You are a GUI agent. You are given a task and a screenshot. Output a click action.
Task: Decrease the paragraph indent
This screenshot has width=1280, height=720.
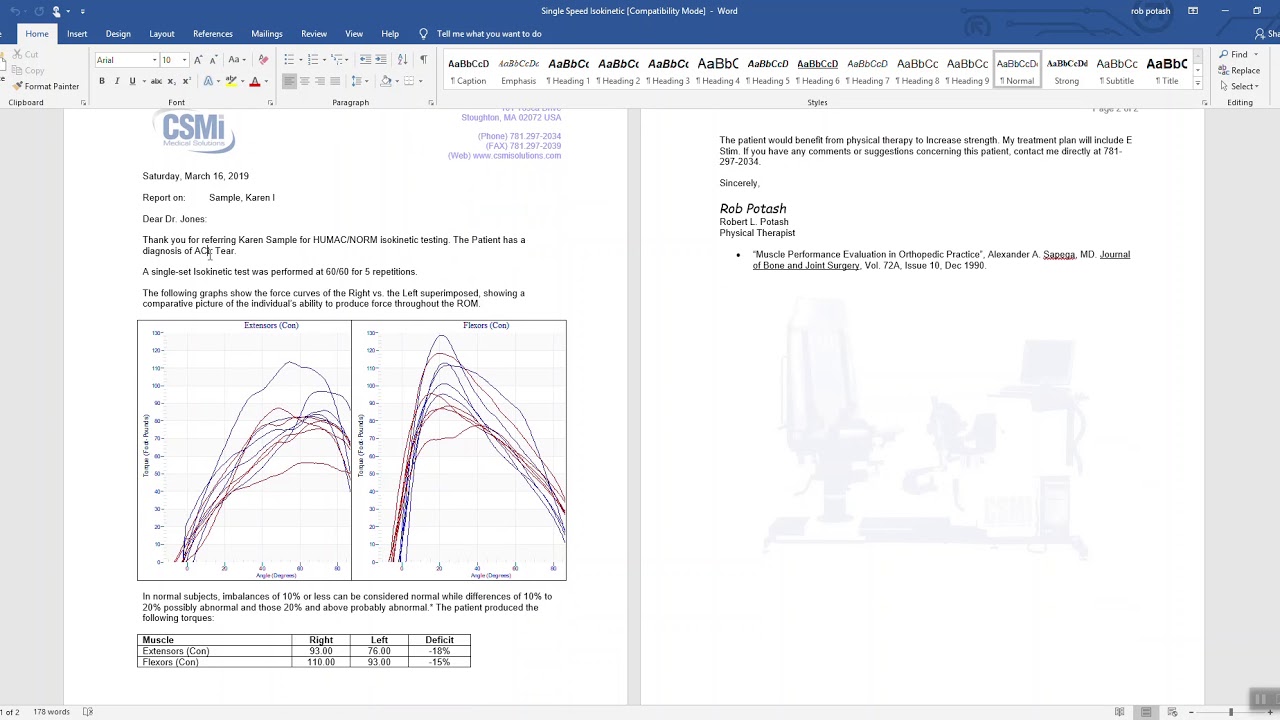click(365, 60)
